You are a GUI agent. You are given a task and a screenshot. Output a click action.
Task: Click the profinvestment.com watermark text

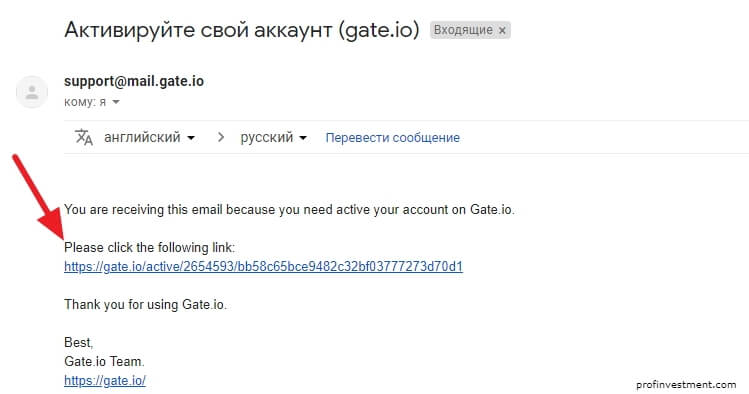click(x=686, y=384)
